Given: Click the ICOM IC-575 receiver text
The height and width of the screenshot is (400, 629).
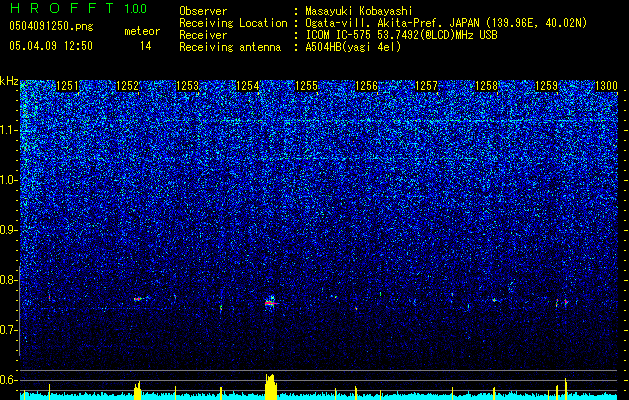Looking at the screenshot, I should tap(402, 35).
